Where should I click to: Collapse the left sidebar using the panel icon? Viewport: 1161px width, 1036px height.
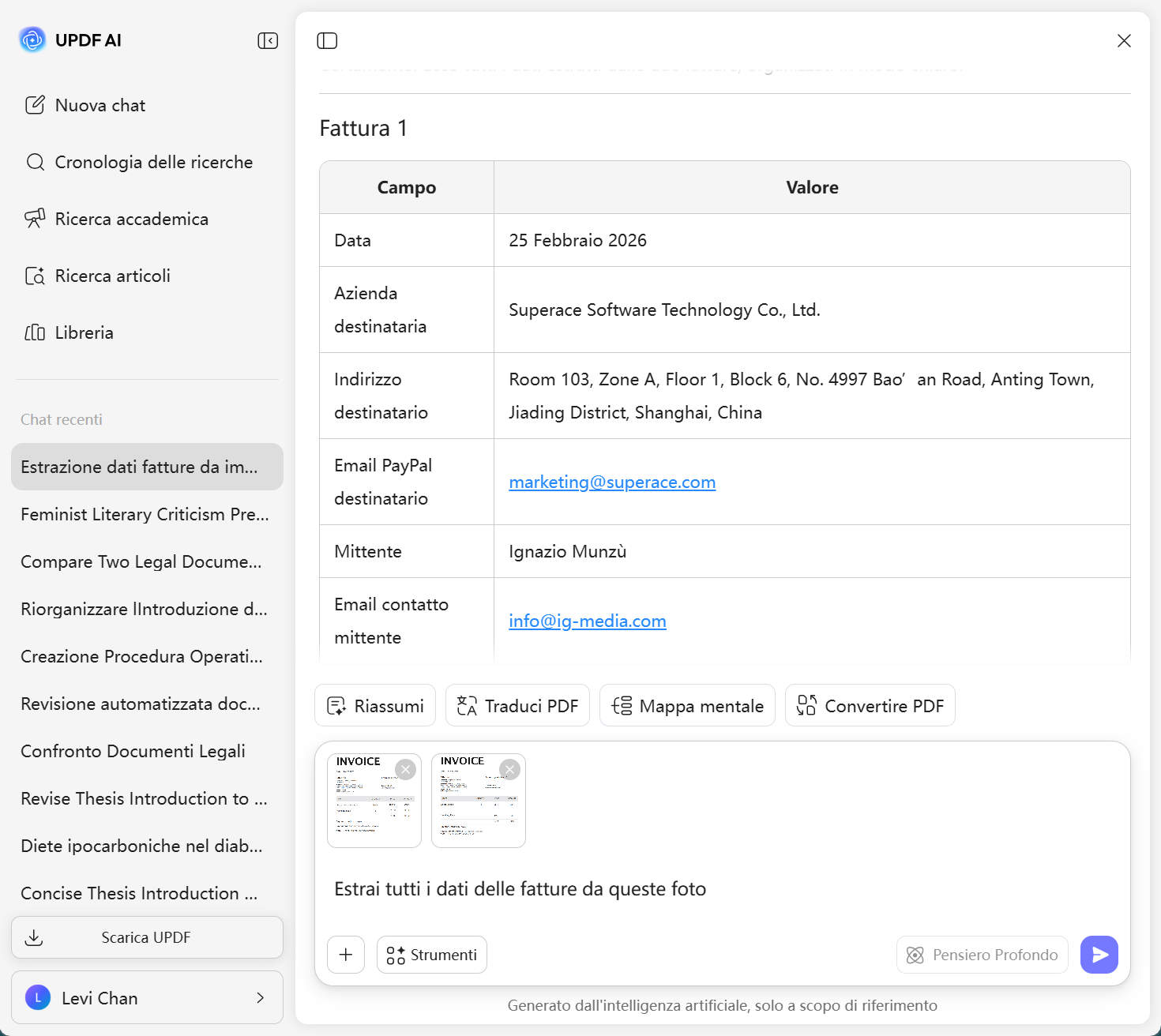coord(268,40)
